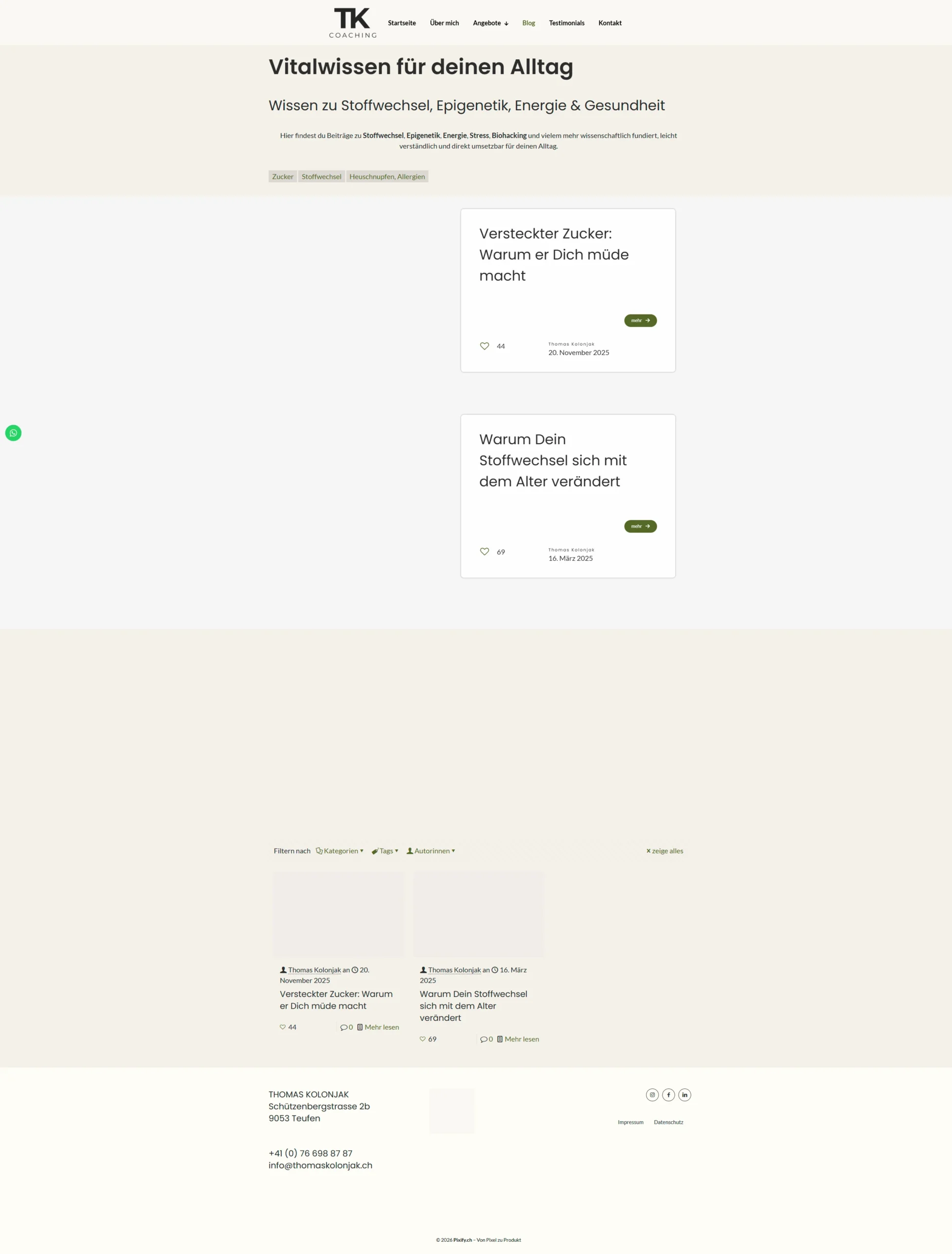Expand the Tags filter dropdown
Screen dimensions: 952x1254
click(x=385, y=851)
